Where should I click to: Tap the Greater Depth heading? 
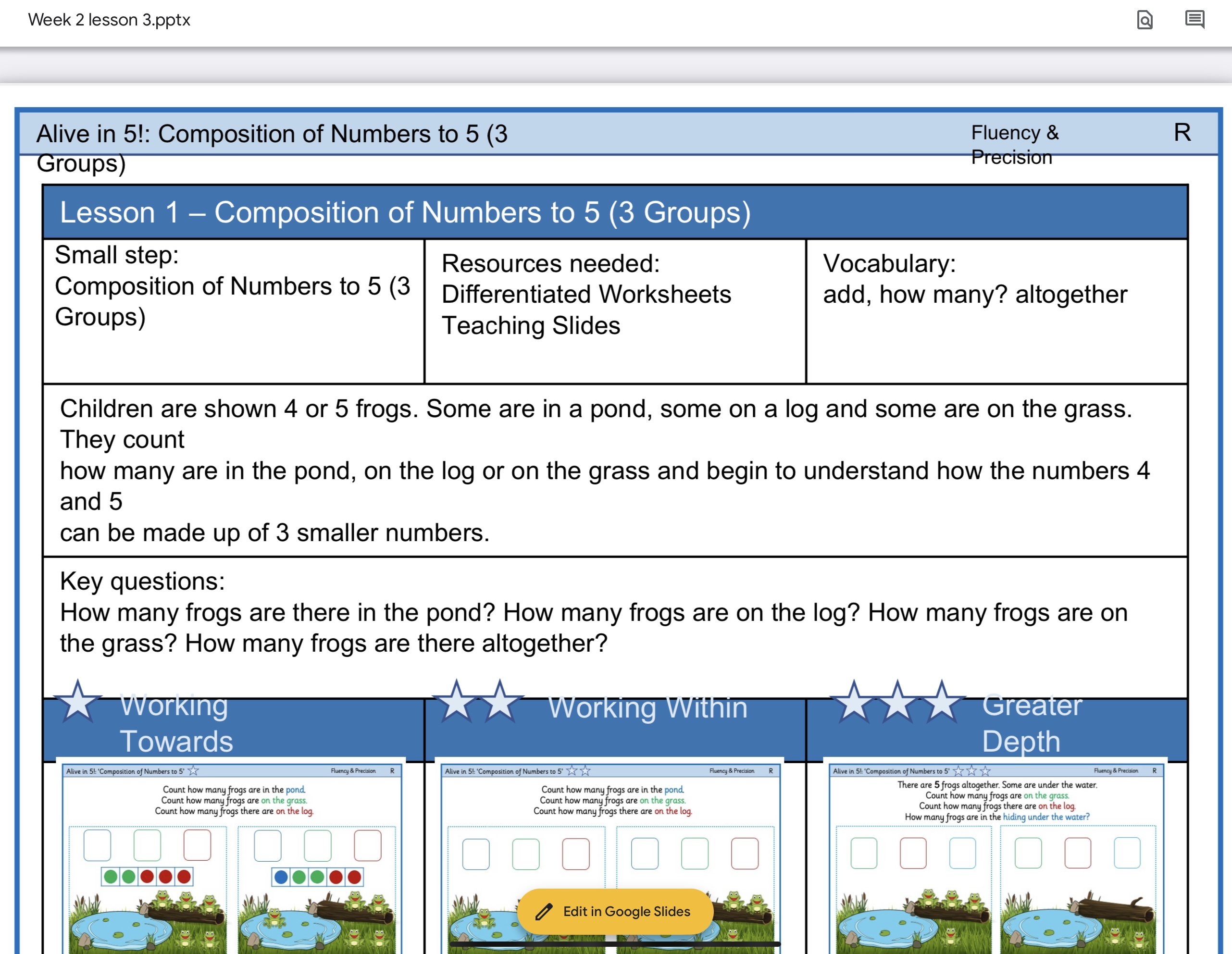coord(1032,723)
